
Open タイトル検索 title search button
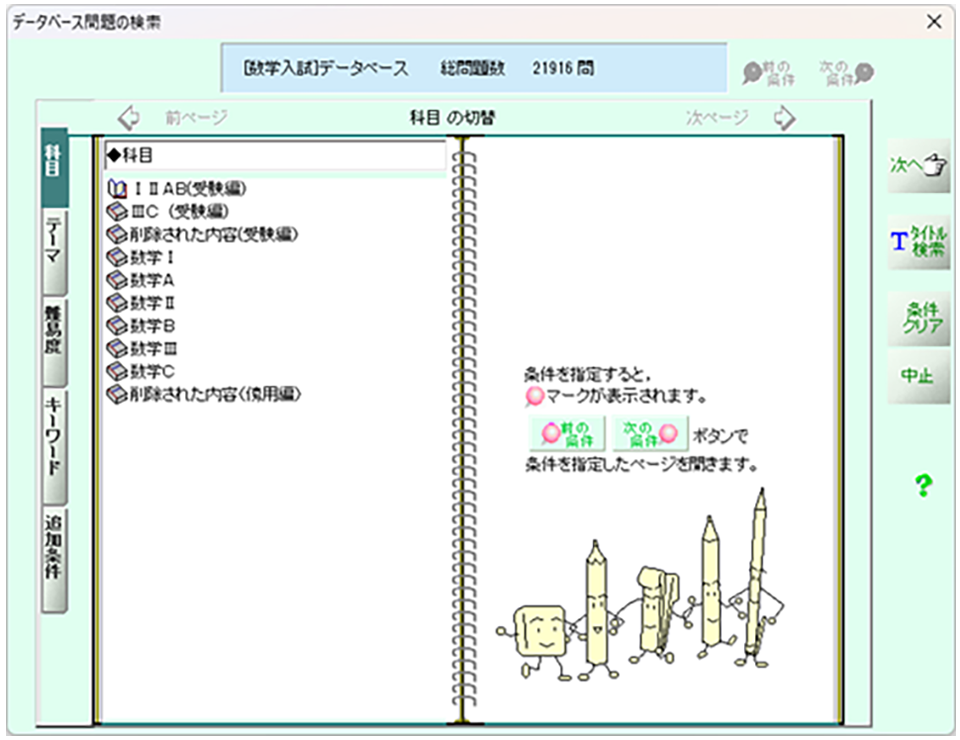coord(918,242)
